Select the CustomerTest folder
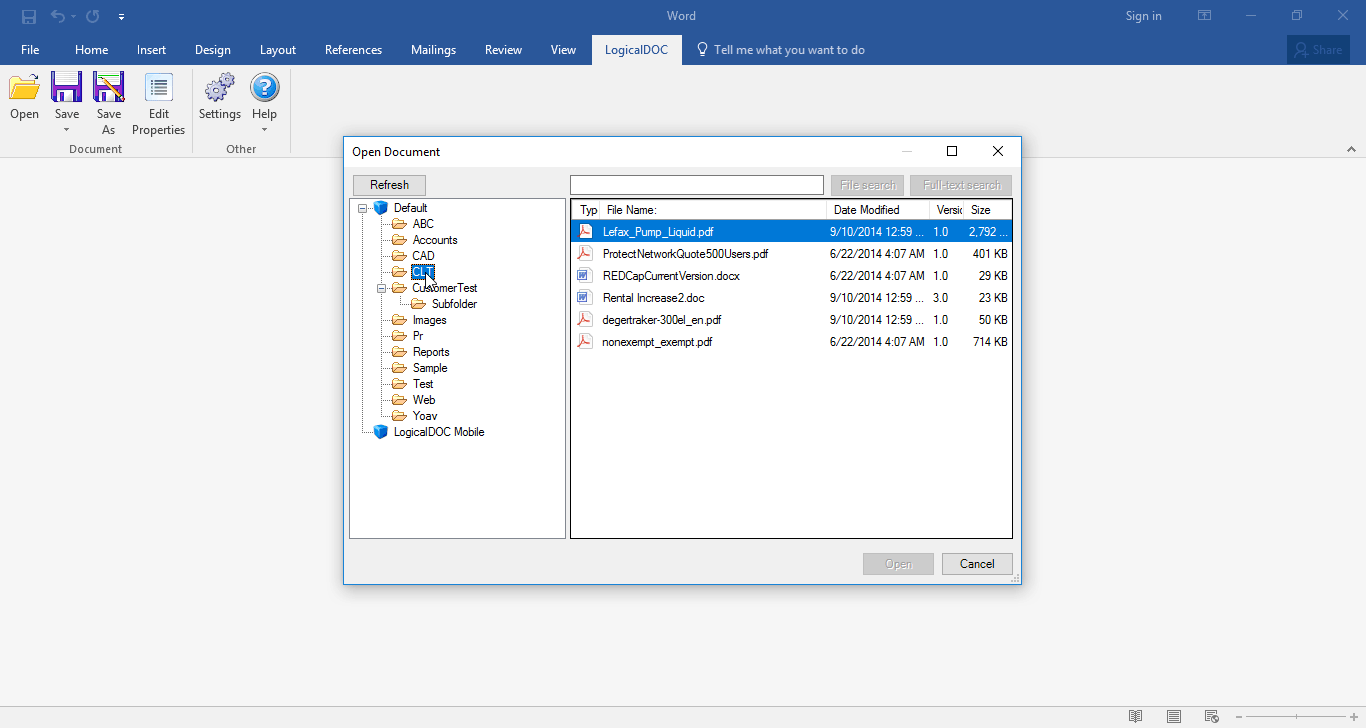 pos(445,288)
